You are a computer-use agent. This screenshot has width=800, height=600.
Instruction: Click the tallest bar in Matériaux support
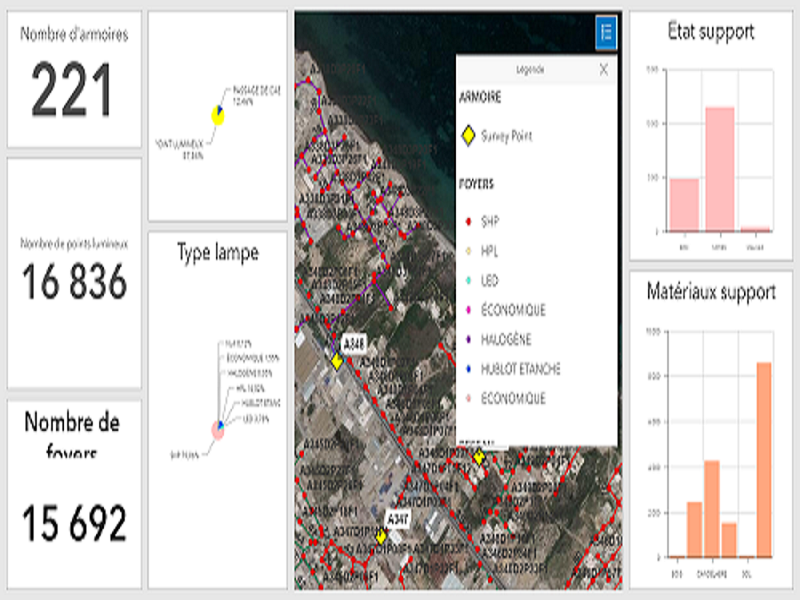tap(764, 459)
